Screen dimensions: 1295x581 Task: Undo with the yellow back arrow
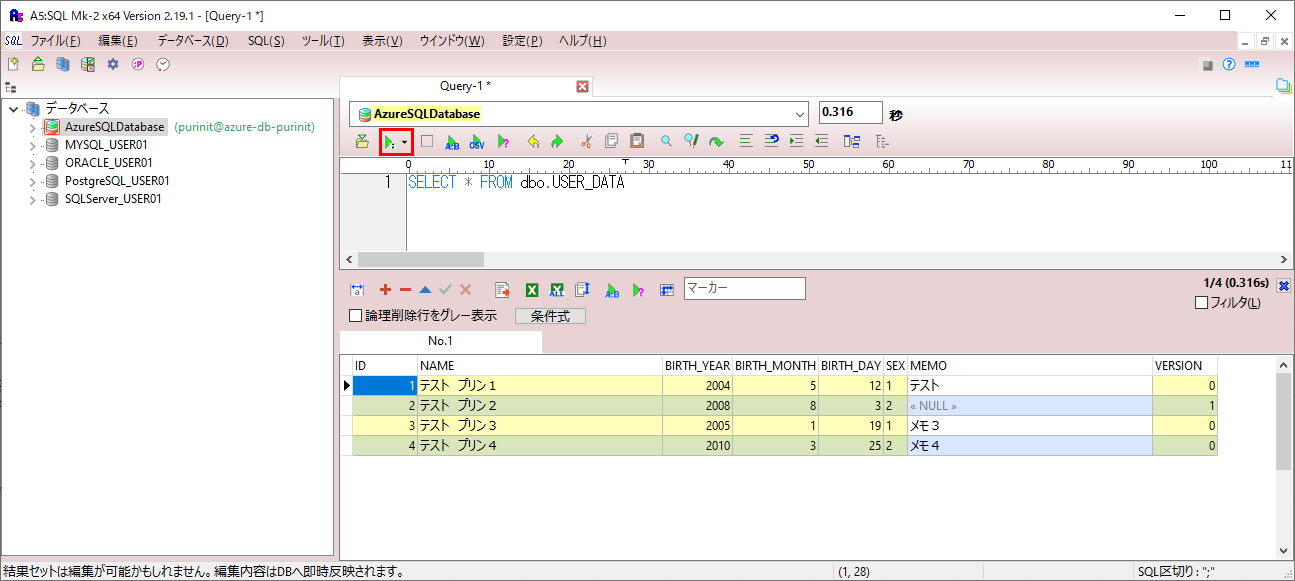533,142
